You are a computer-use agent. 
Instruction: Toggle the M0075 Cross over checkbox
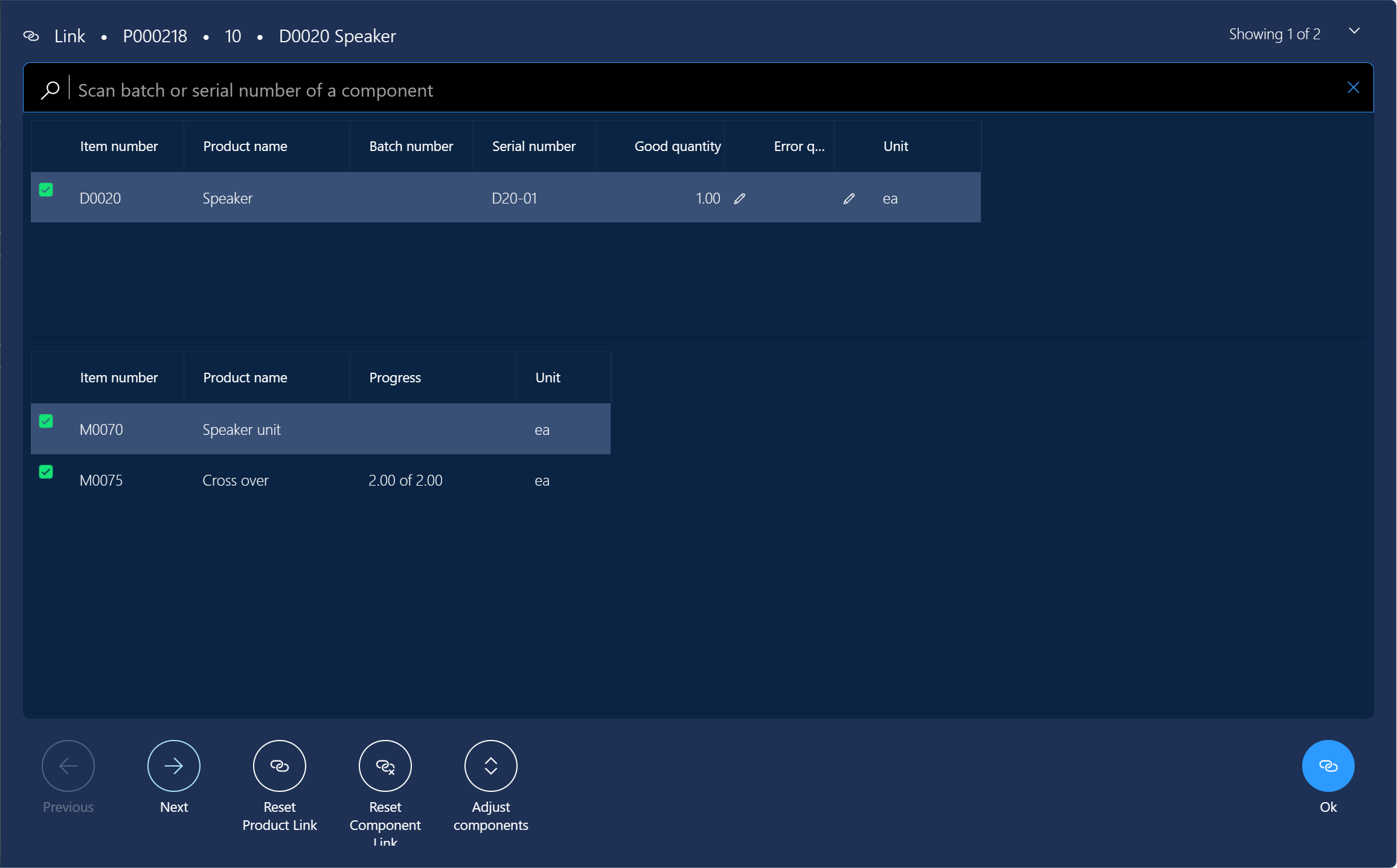[46, 472]
